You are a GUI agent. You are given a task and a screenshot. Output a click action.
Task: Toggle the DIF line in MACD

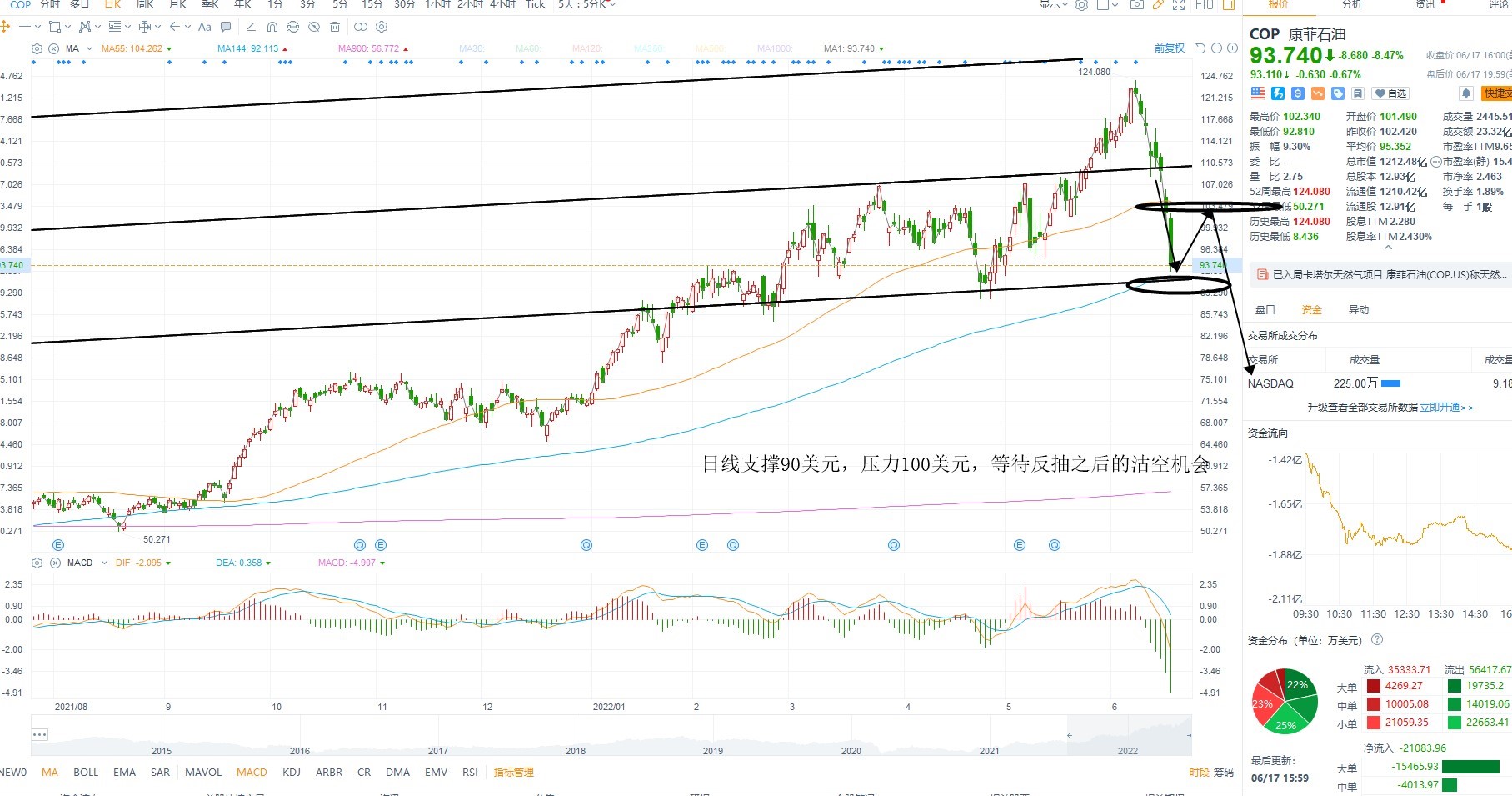[143, 563]
